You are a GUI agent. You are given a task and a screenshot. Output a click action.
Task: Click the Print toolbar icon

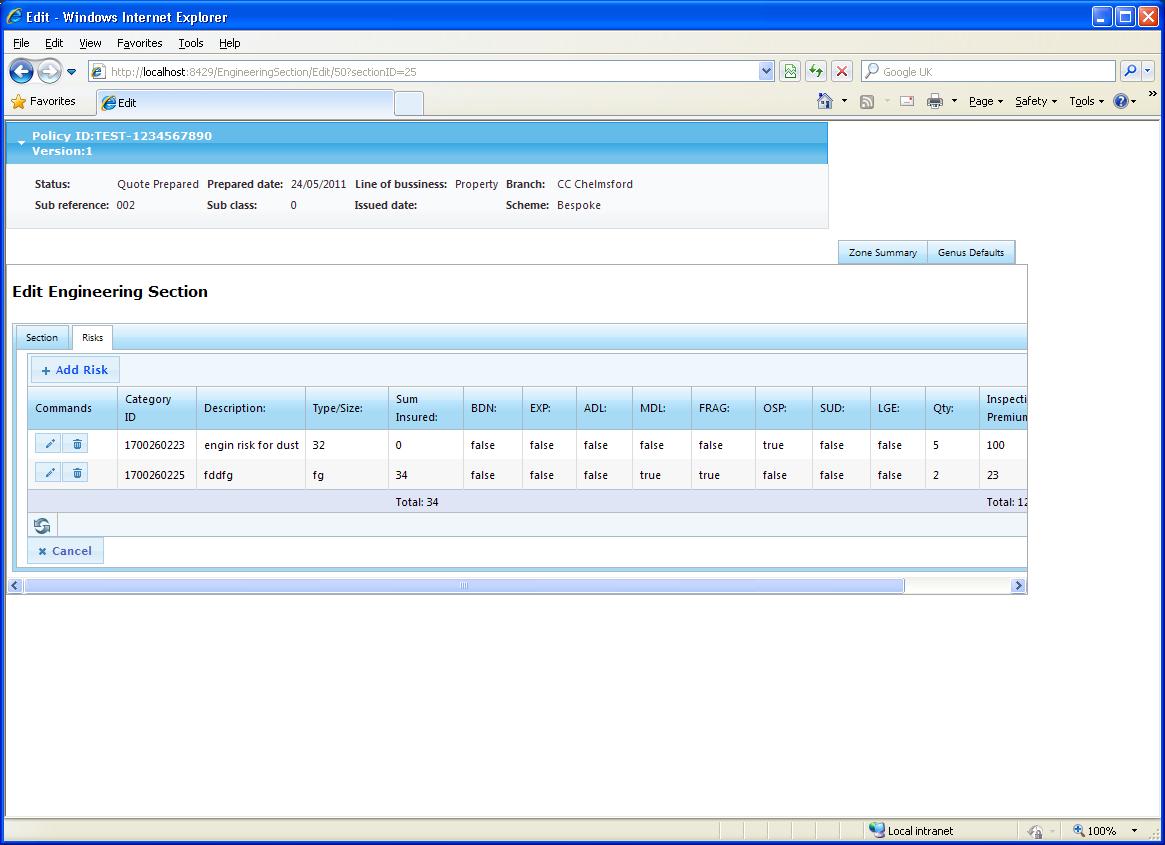coord(935,101)
